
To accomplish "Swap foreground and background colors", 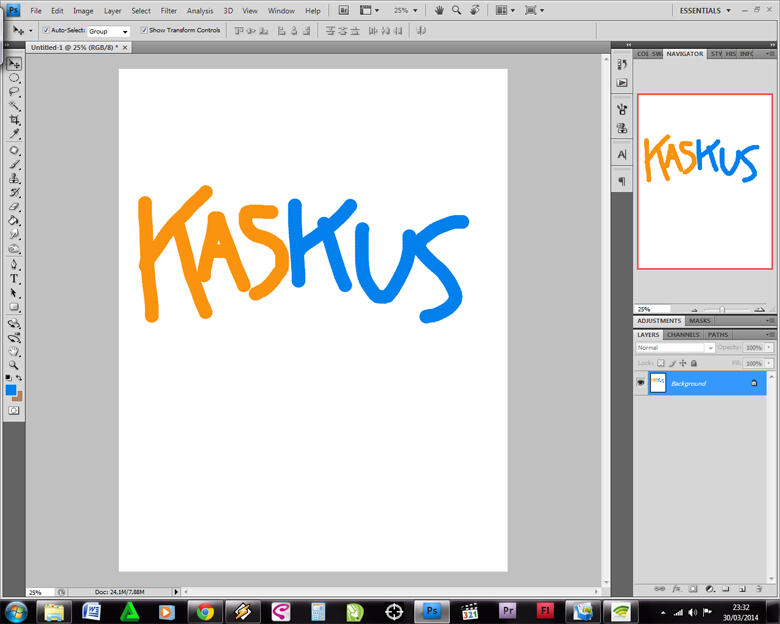I will click(x=19, y=378).
